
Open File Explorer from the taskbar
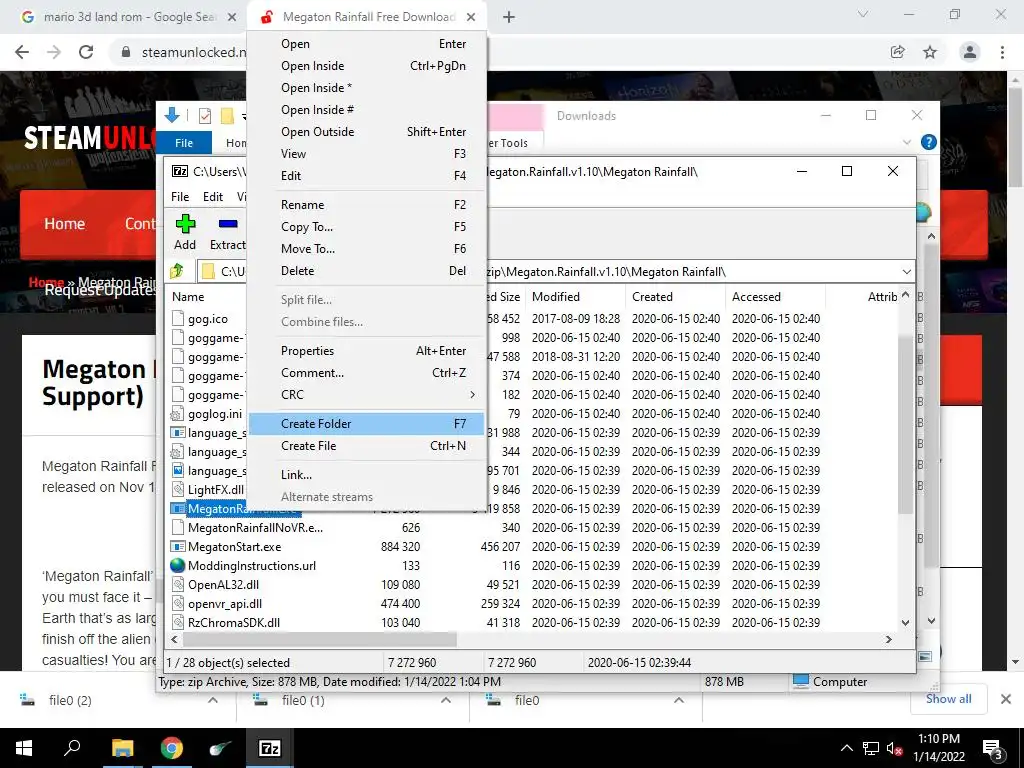(122, 748)
